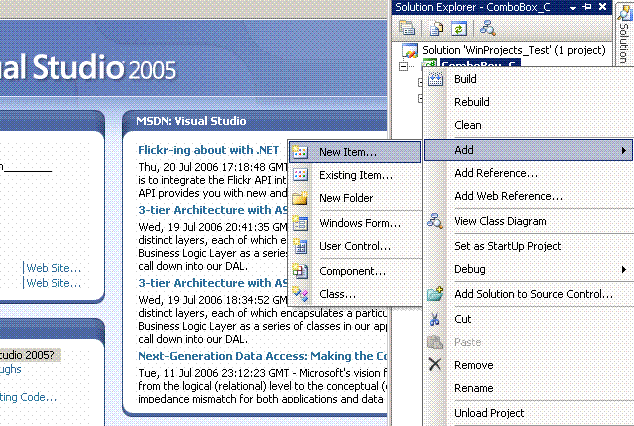Choose User Control... entry
Viewport: 634px width, 426px height.
tap(355, 246)
